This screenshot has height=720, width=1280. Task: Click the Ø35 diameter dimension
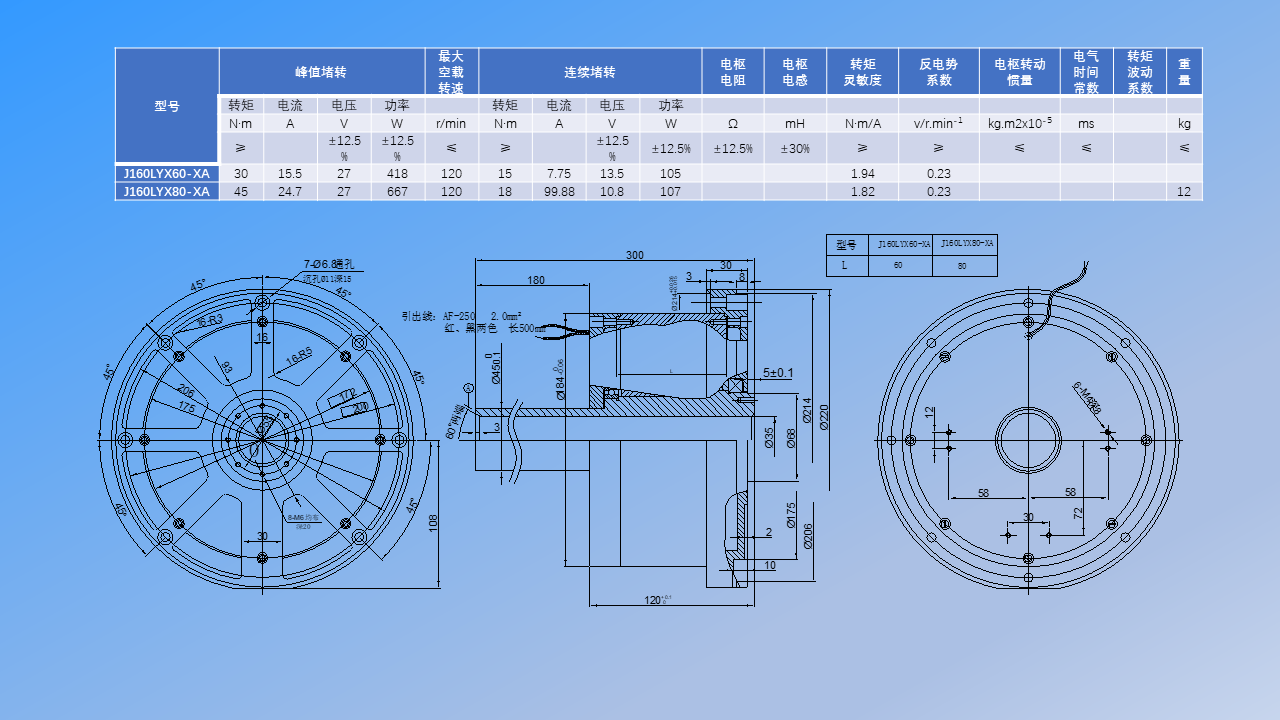770,438
